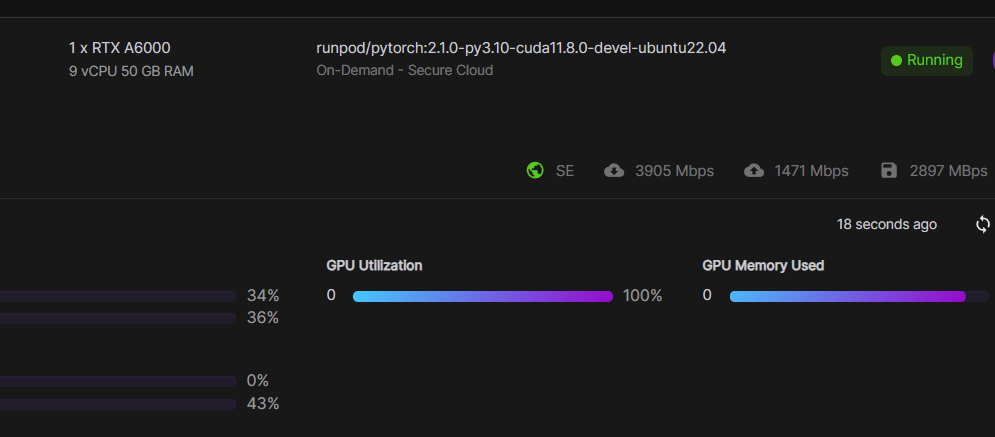This screenshot has width=995, height=437.
Task: Select the runpod/pytorch image name text
Action: [520, 48]
